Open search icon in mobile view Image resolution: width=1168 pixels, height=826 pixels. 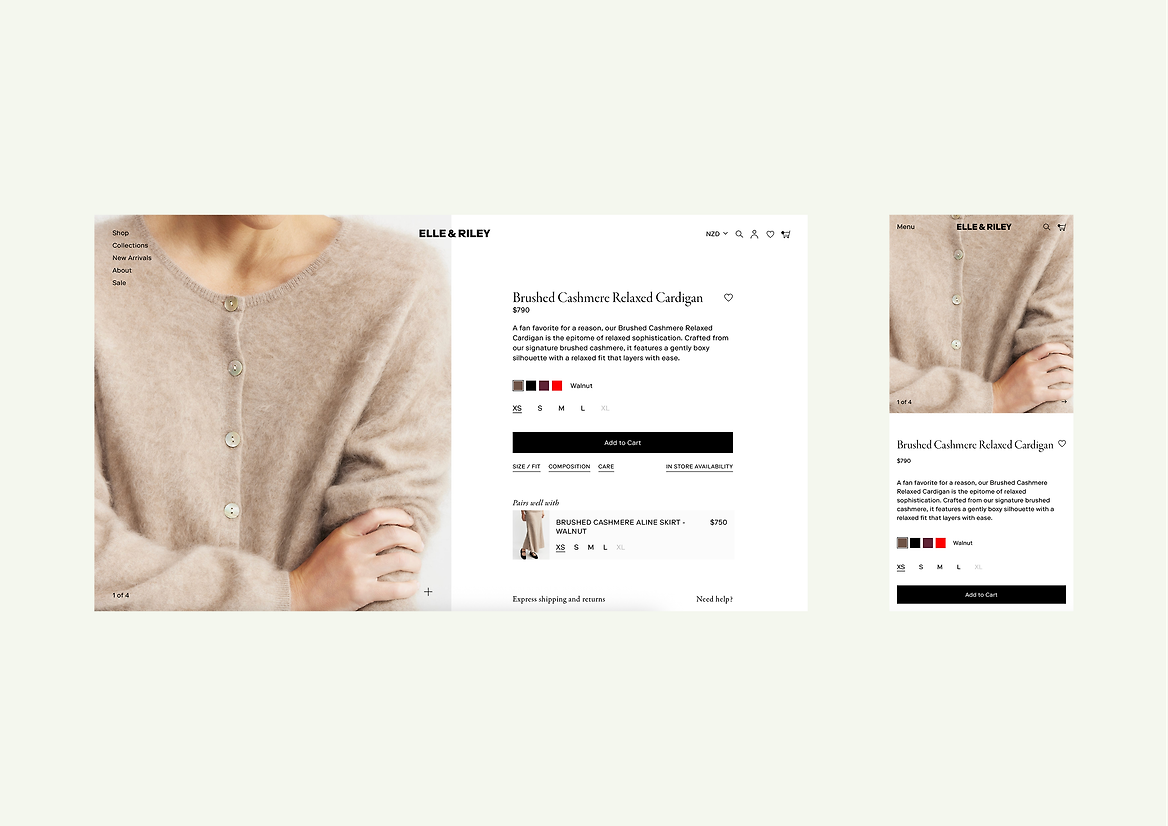(1047, 227)
